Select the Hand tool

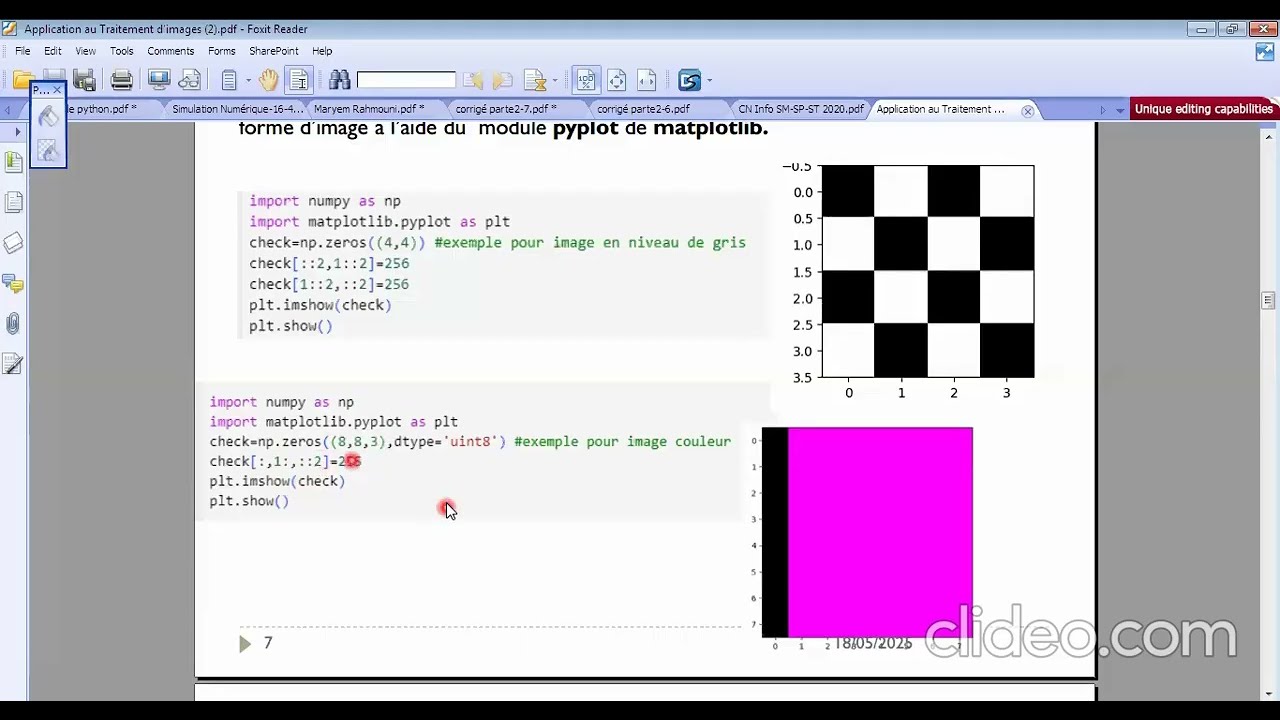268,80
